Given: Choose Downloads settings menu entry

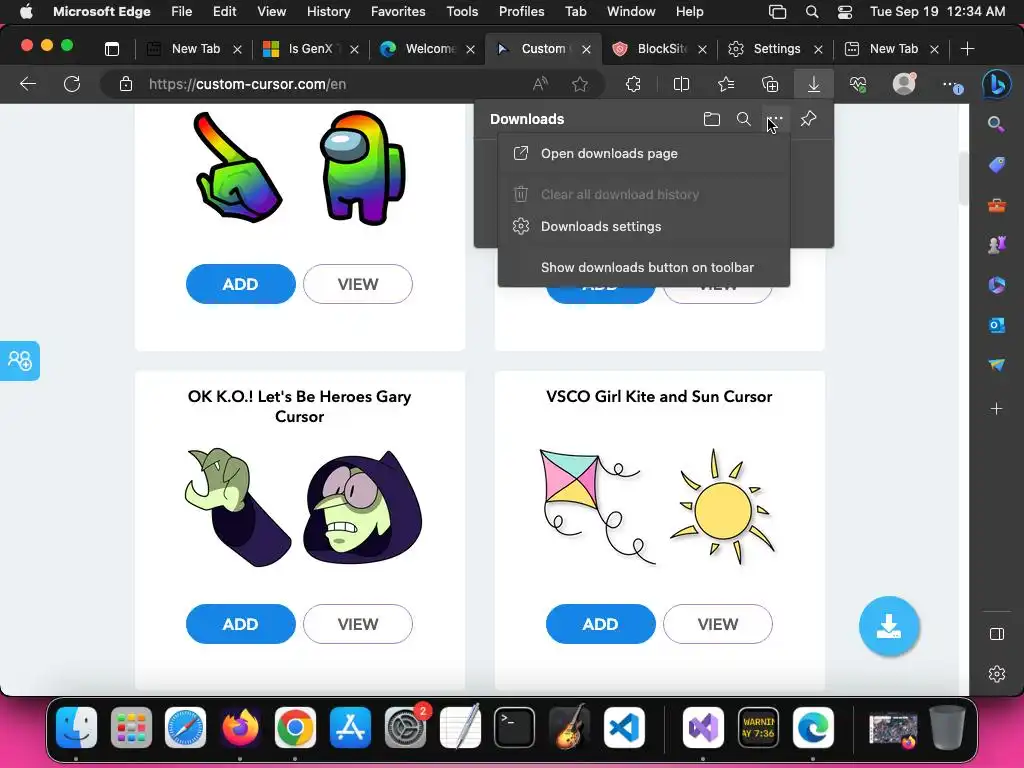Looking at the screenshot, I should 644,227.
